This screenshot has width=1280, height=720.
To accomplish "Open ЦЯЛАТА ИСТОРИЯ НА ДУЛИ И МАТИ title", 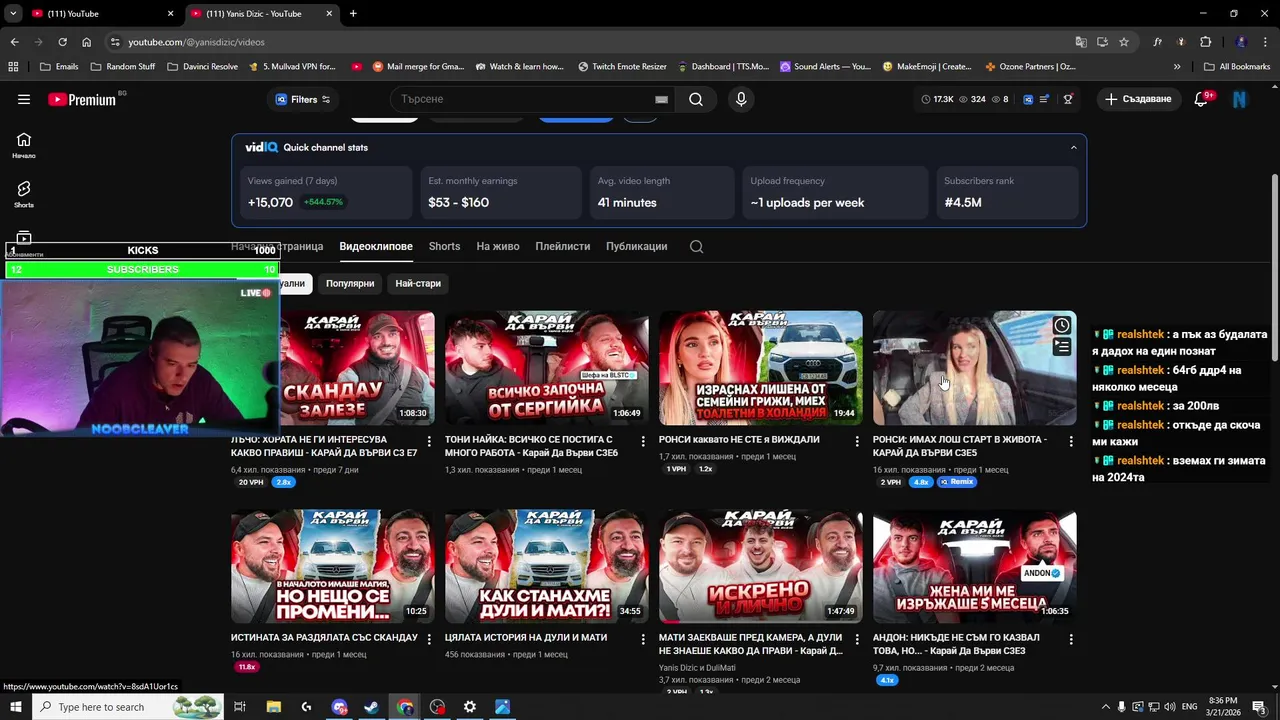I will (x=526, y=637).
